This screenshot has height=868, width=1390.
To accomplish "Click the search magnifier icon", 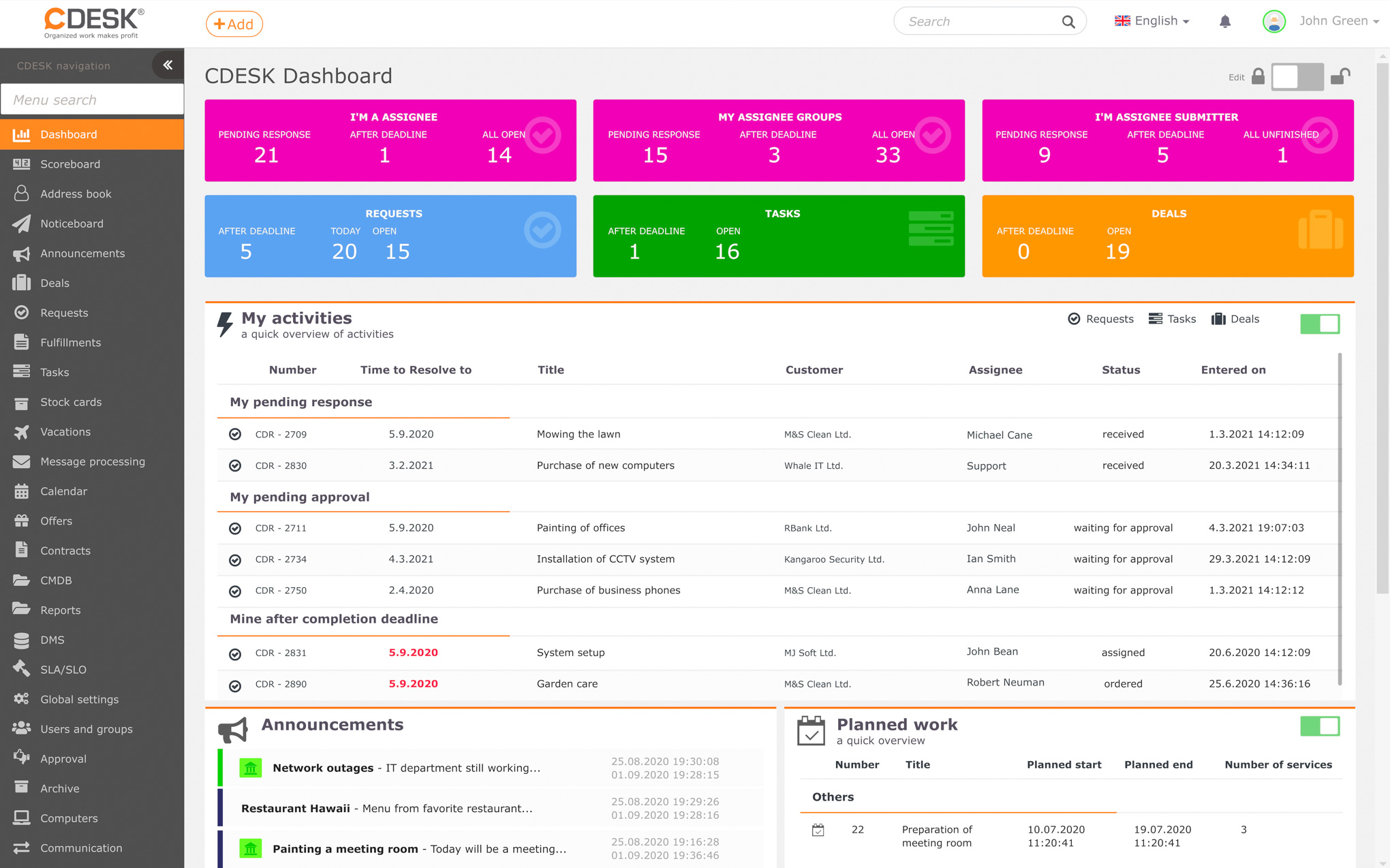I will pos(1068,22).
